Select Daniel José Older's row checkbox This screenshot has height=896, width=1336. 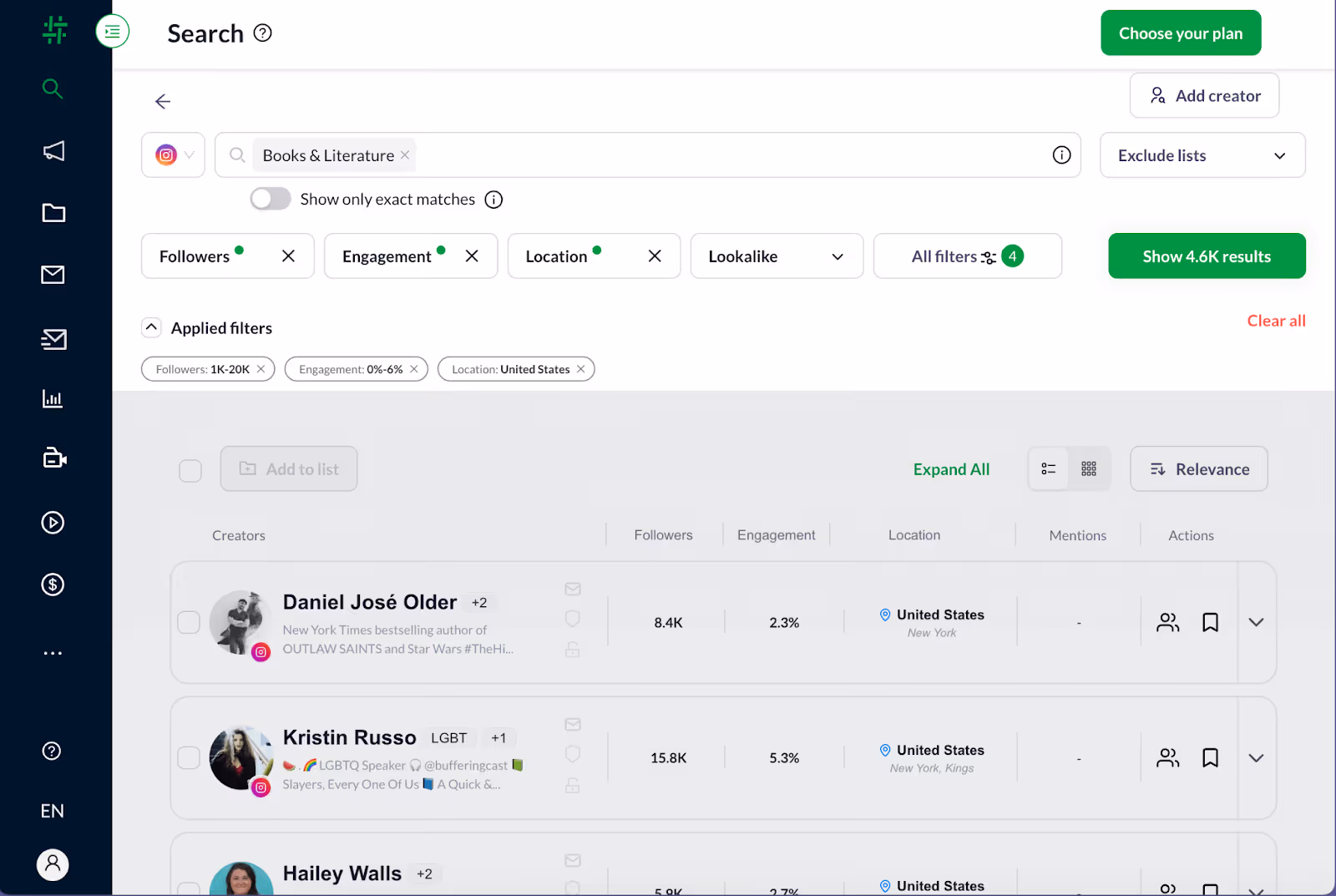click(189, 622)
